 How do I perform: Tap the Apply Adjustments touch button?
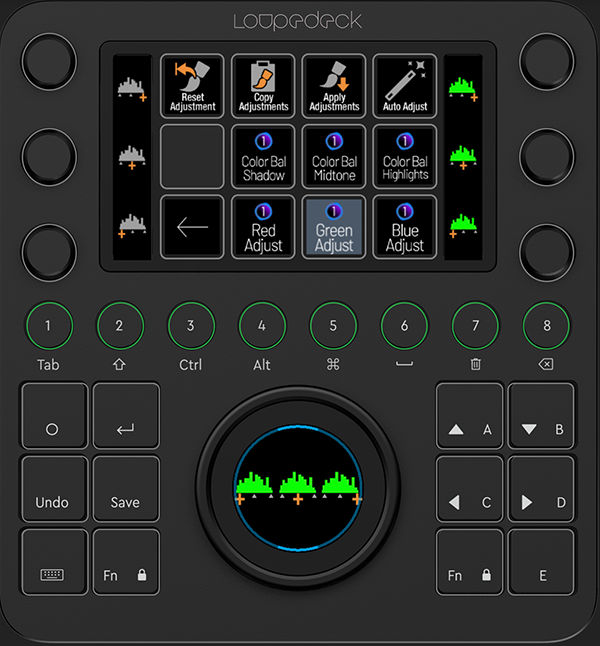tap(334, 86)
